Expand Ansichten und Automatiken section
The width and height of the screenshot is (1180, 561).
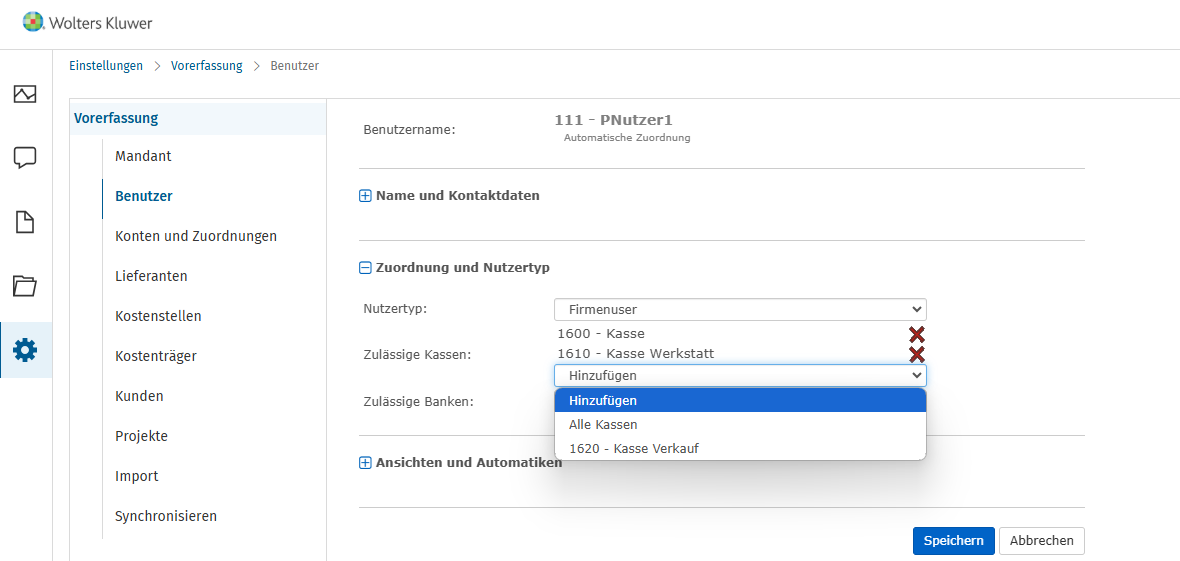pos(365,463)
